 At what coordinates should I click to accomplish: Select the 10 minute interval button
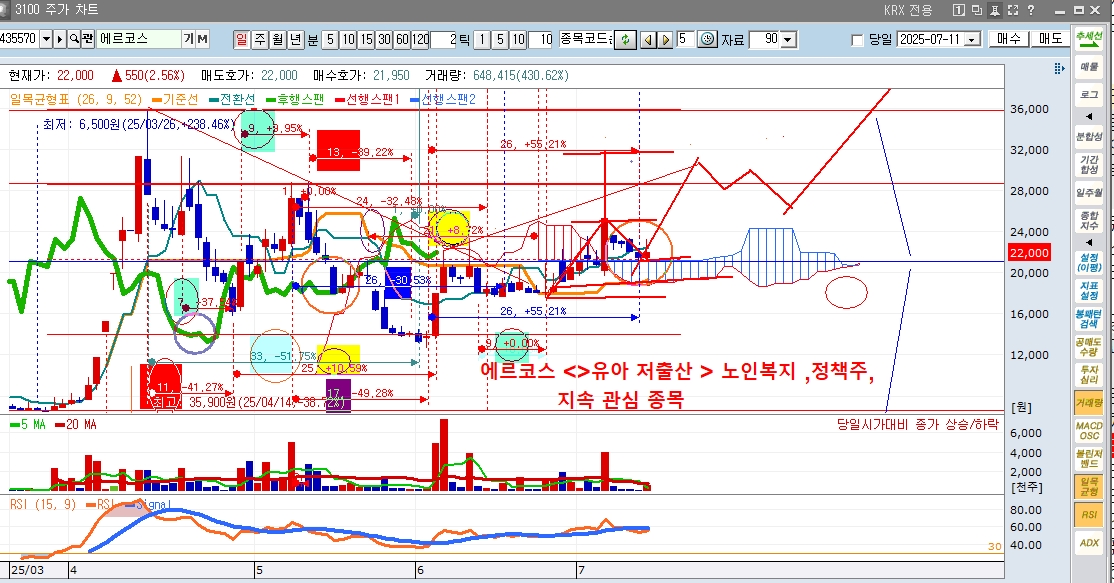coord(348,40)
